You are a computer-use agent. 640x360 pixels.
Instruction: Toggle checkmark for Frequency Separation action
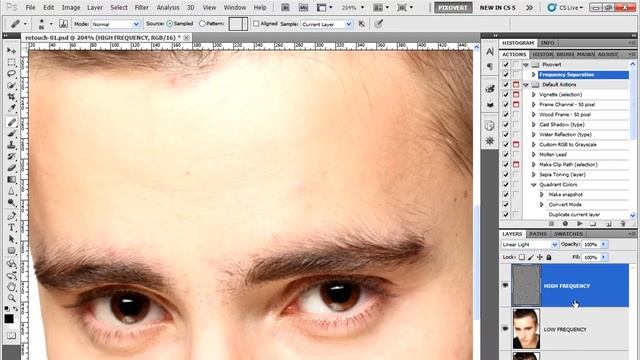coord(506,75)
